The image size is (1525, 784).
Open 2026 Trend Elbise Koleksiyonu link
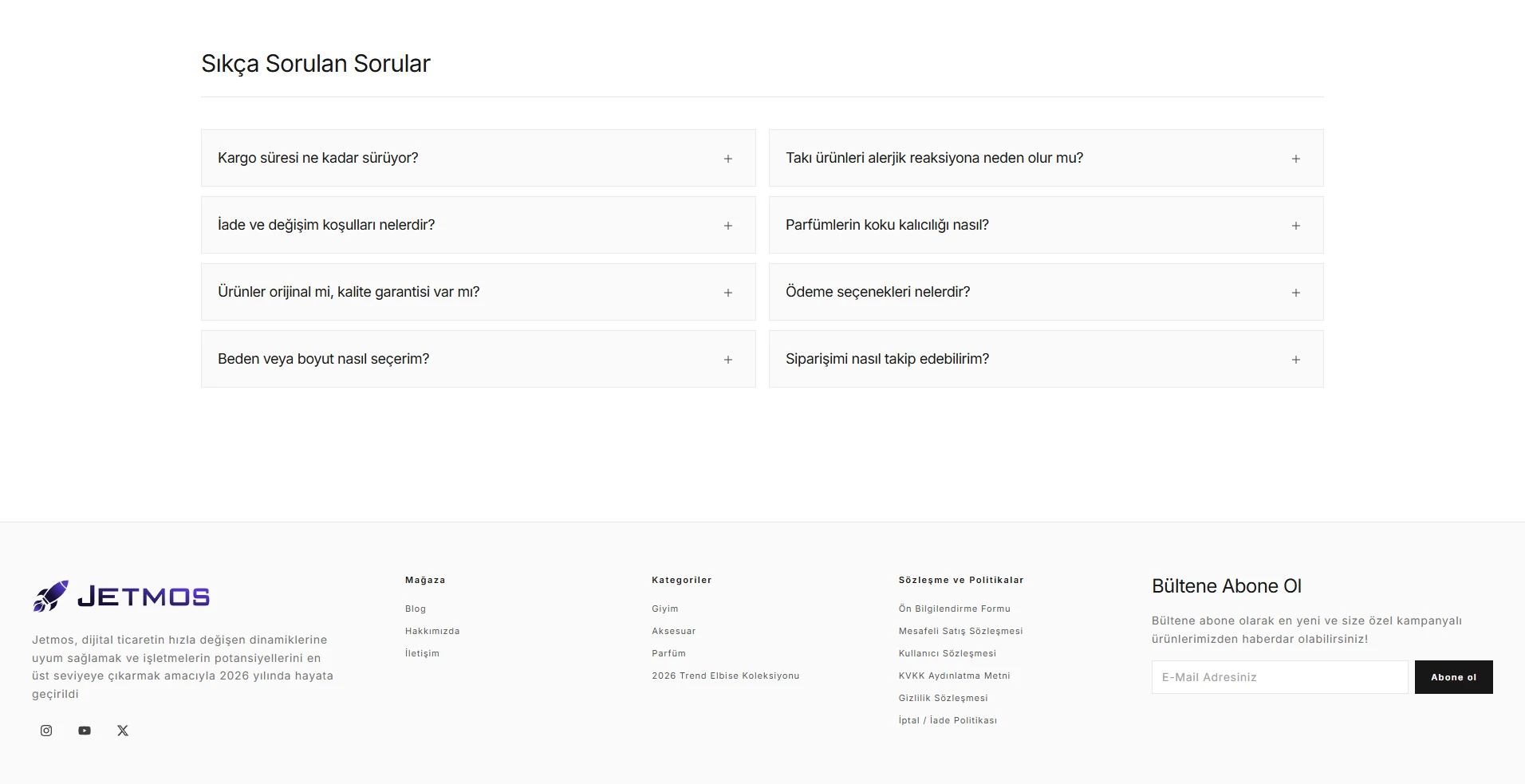[x=726, y=676]
